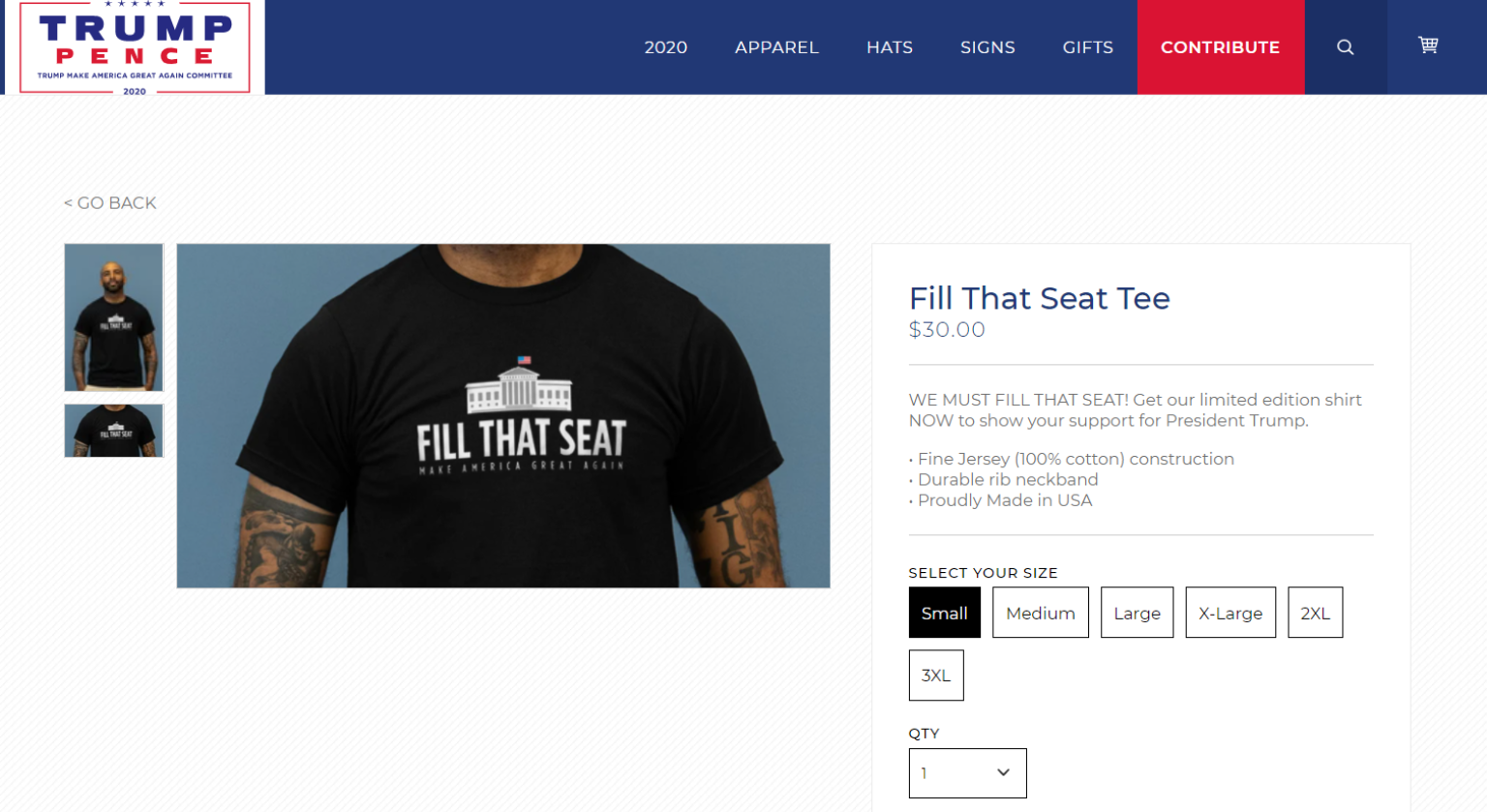The width and height of the screenshot is (1487, 812).
Task: Click the red CONTRIBUTE button
Action: click(1221, 47)
